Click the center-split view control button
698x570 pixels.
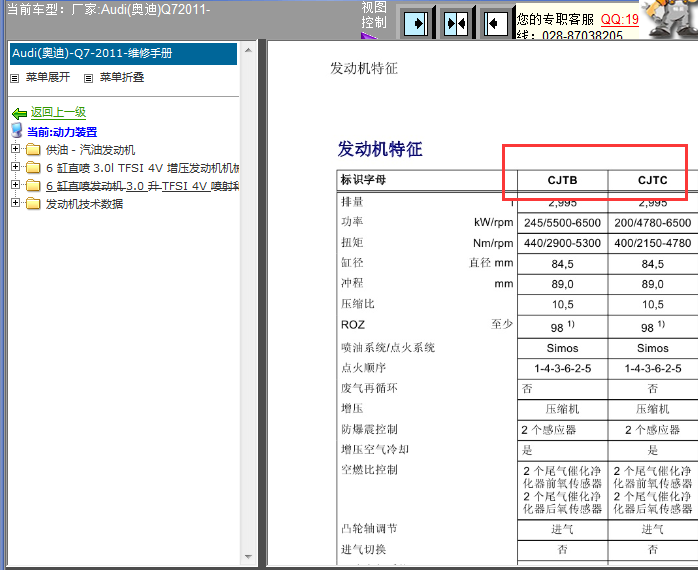point(456,21)
